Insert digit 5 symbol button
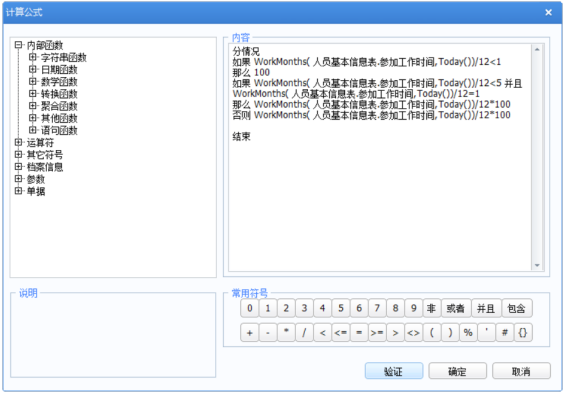The height and width of the screenshot is (394, 565). tap(341, 308)
